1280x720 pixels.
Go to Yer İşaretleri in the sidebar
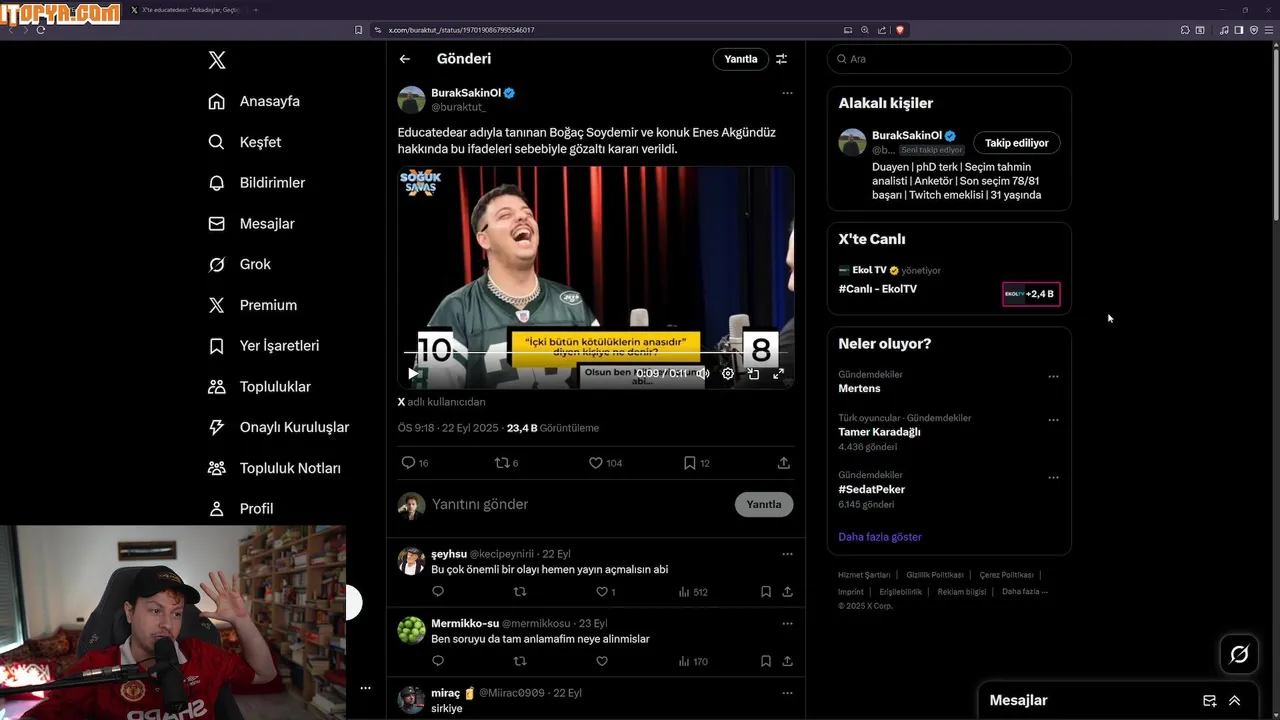coord(264,346)
